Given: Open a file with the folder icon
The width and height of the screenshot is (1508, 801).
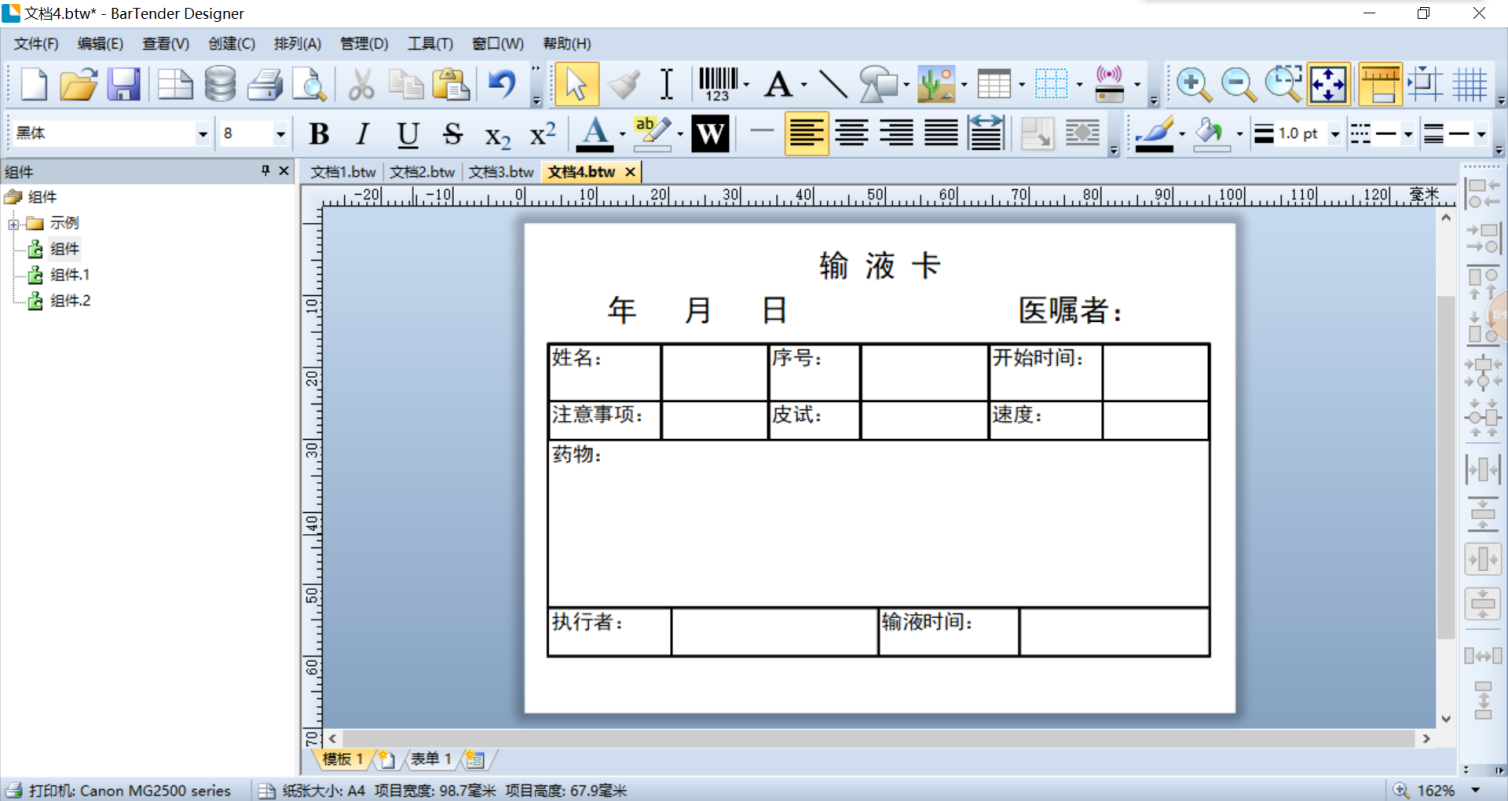Looking at the screenshot, I should (78, 84).
